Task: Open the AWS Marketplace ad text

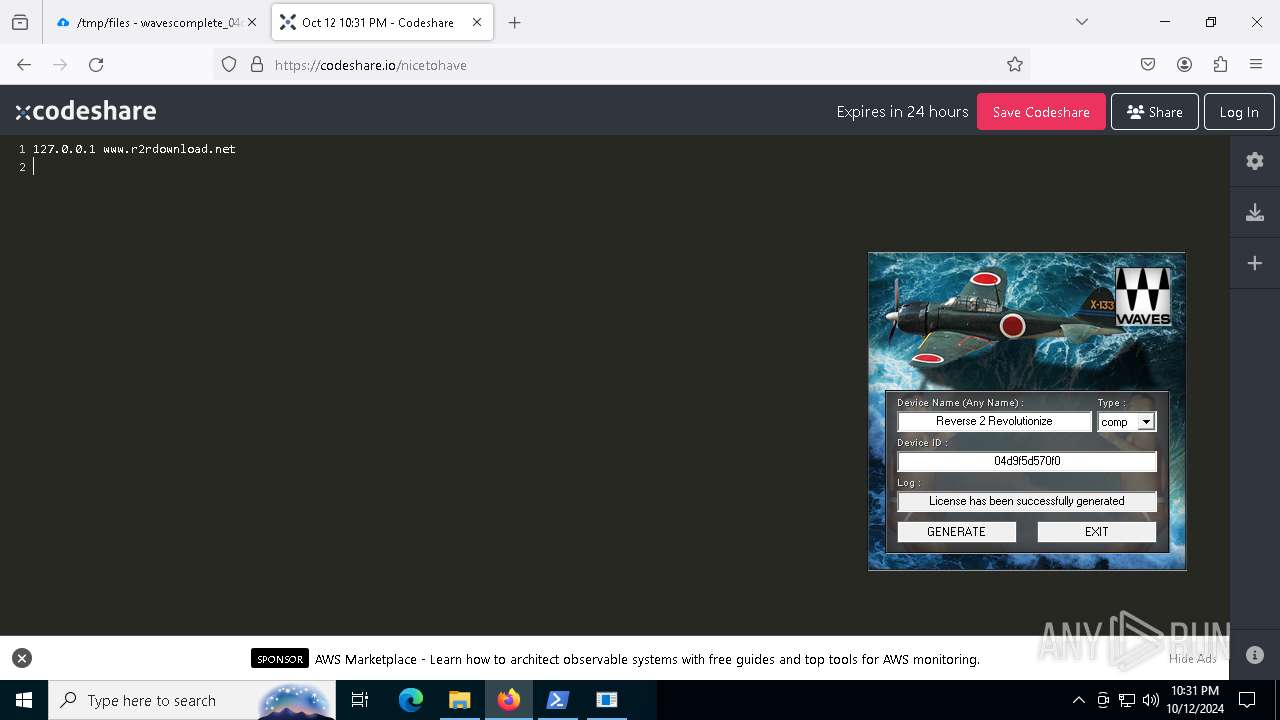Action: 647,659
